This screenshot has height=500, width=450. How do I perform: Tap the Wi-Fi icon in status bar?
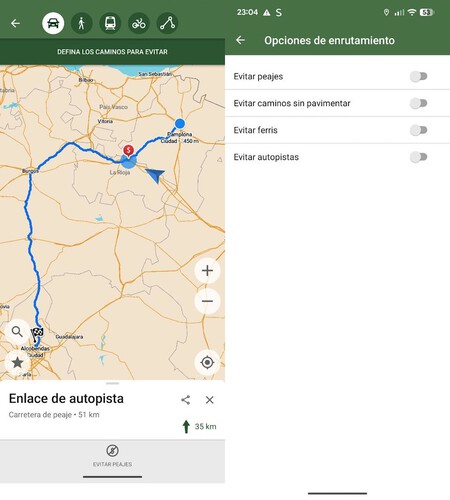[412, 13]
